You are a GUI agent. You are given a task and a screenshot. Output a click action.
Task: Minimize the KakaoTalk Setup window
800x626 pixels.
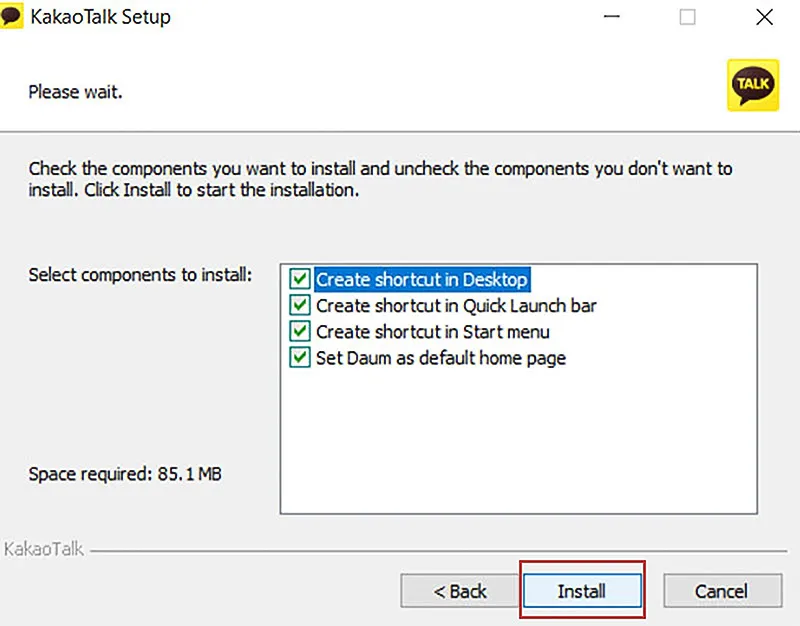click(609, 17)
